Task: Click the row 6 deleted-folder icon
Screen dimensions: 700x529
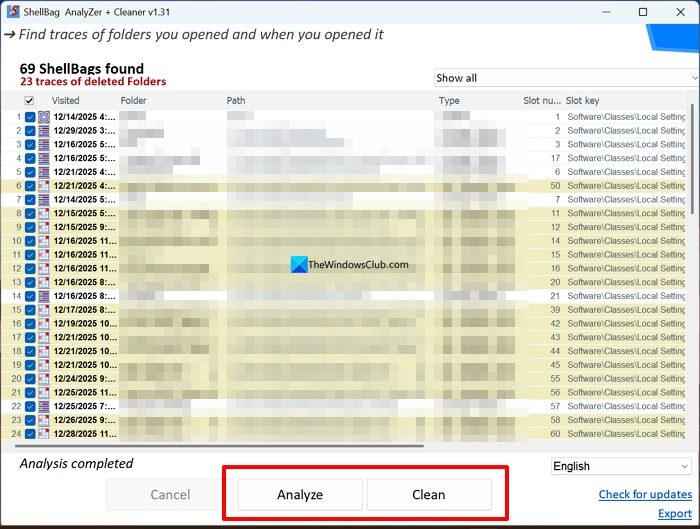Action: [x=44, y=186]
